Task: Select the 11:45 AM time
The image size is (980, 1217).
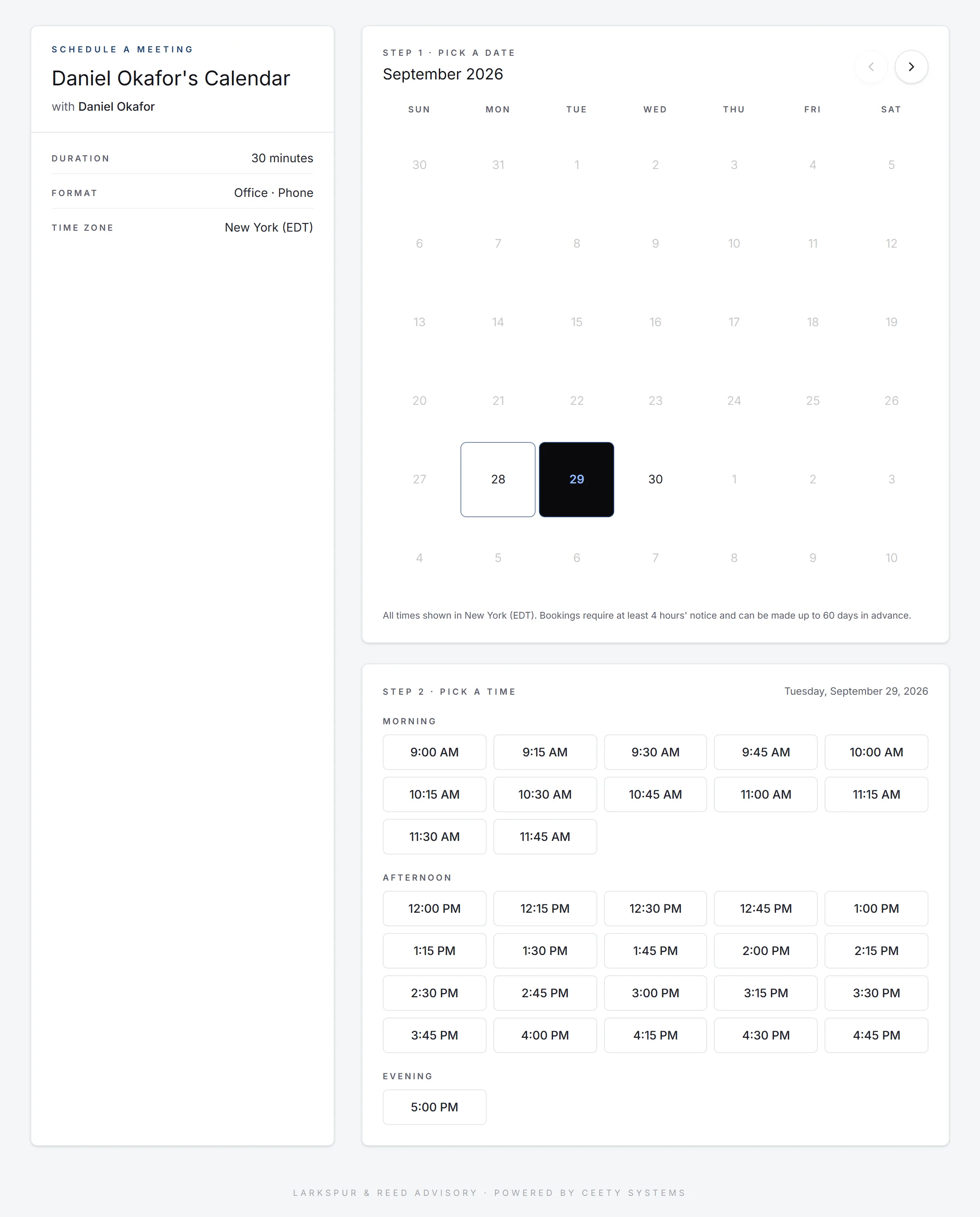Action: pyautogui.click(x=545, y=837)
